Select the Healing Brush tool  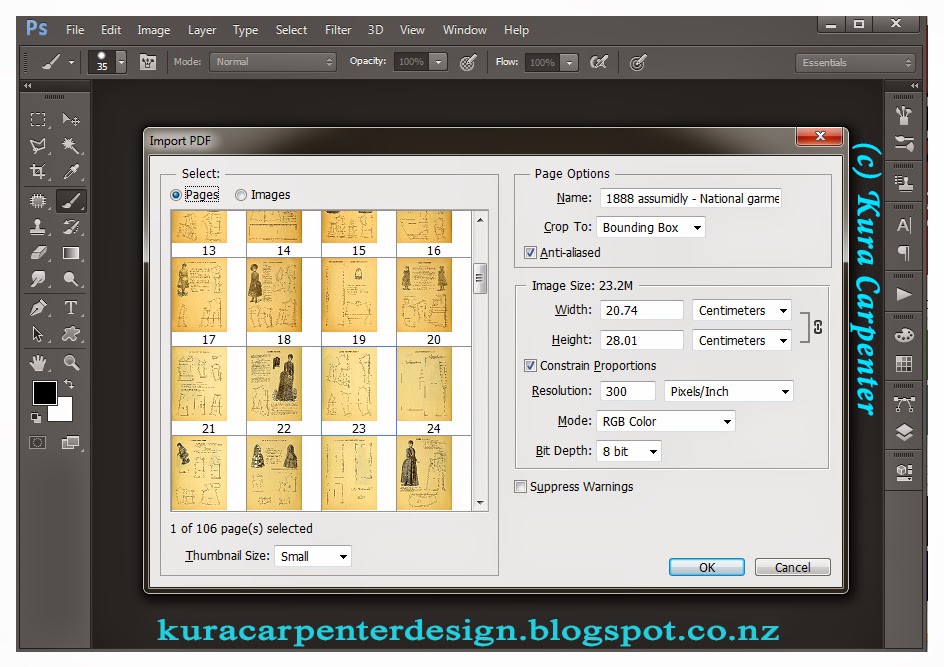38,200
